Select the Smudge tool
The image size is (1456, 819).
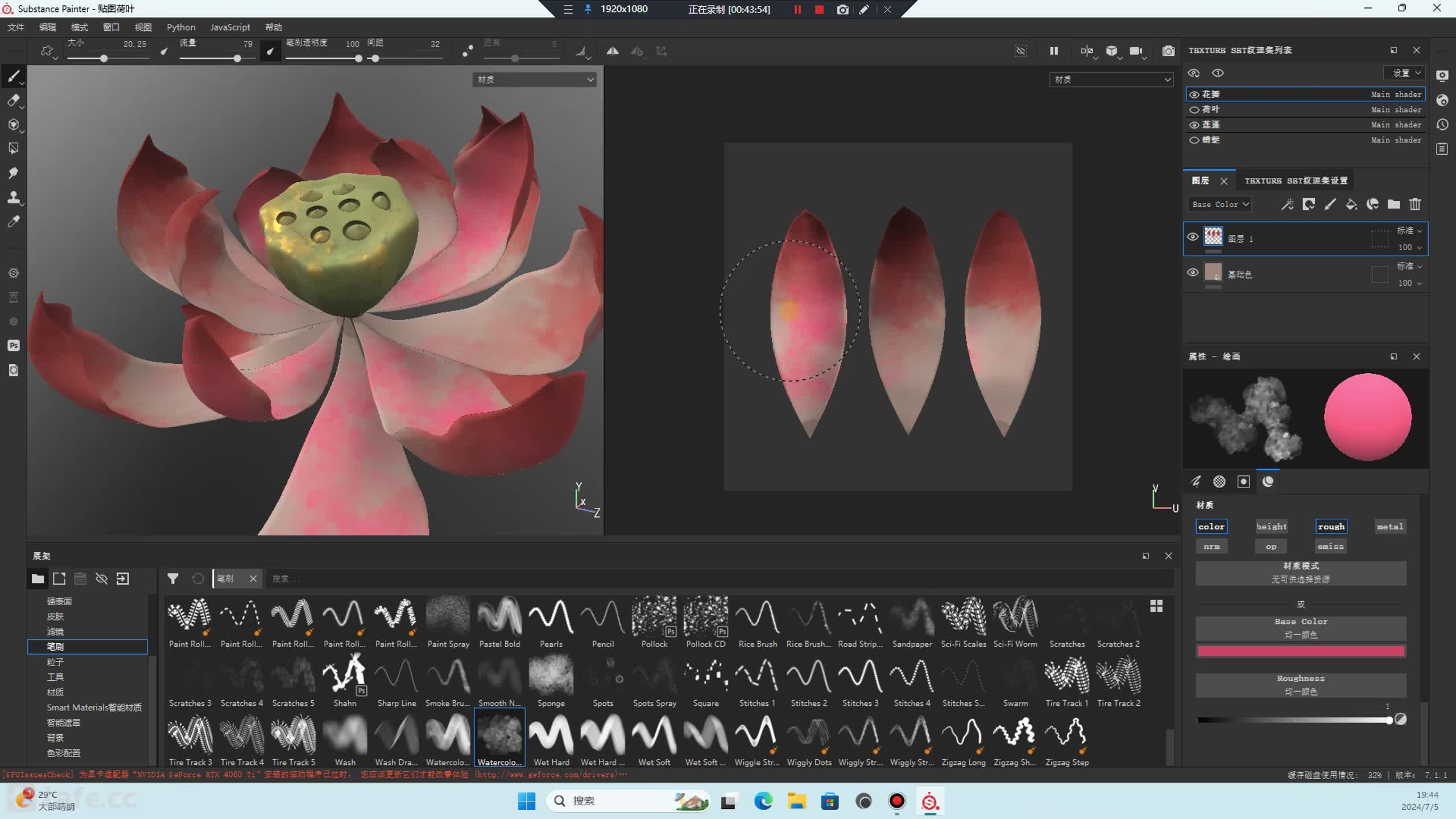(14, 173)
